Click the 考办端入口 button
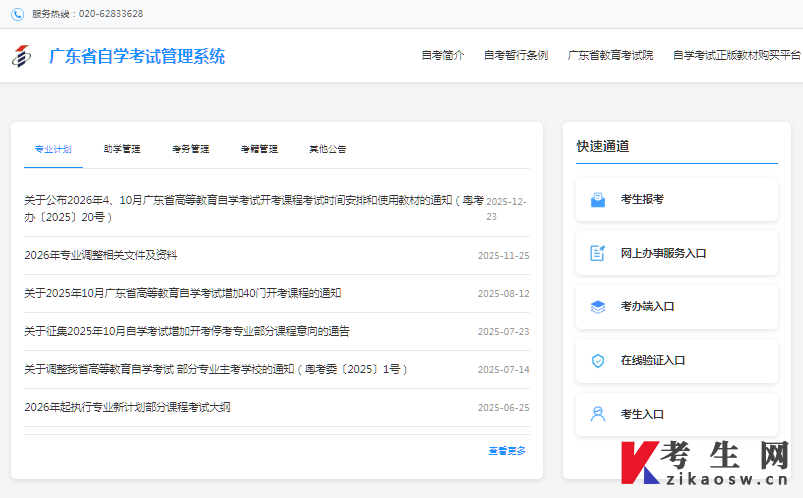Viewport: 803px width, 498px height. (x=677, y=306)
